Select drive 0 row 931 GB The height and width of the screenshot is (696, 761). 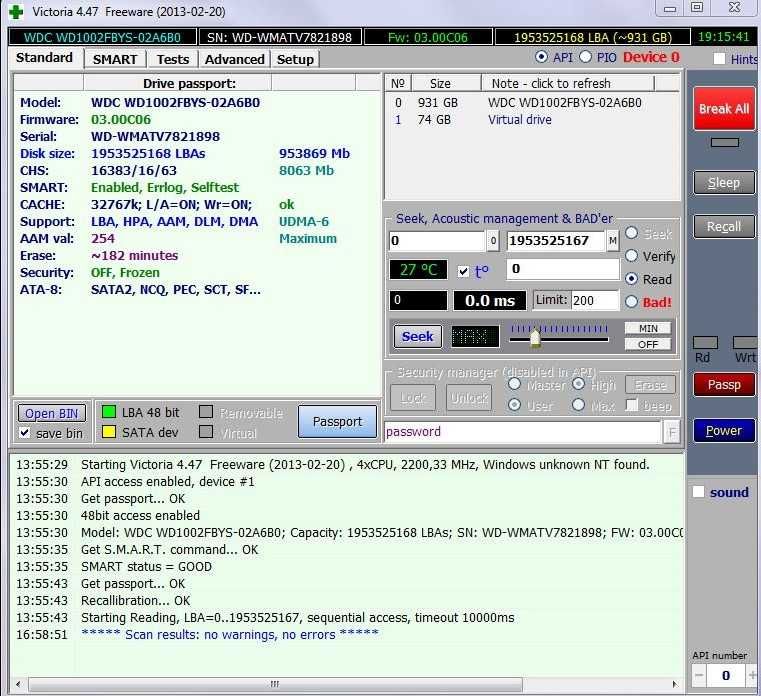click(532, 102)
